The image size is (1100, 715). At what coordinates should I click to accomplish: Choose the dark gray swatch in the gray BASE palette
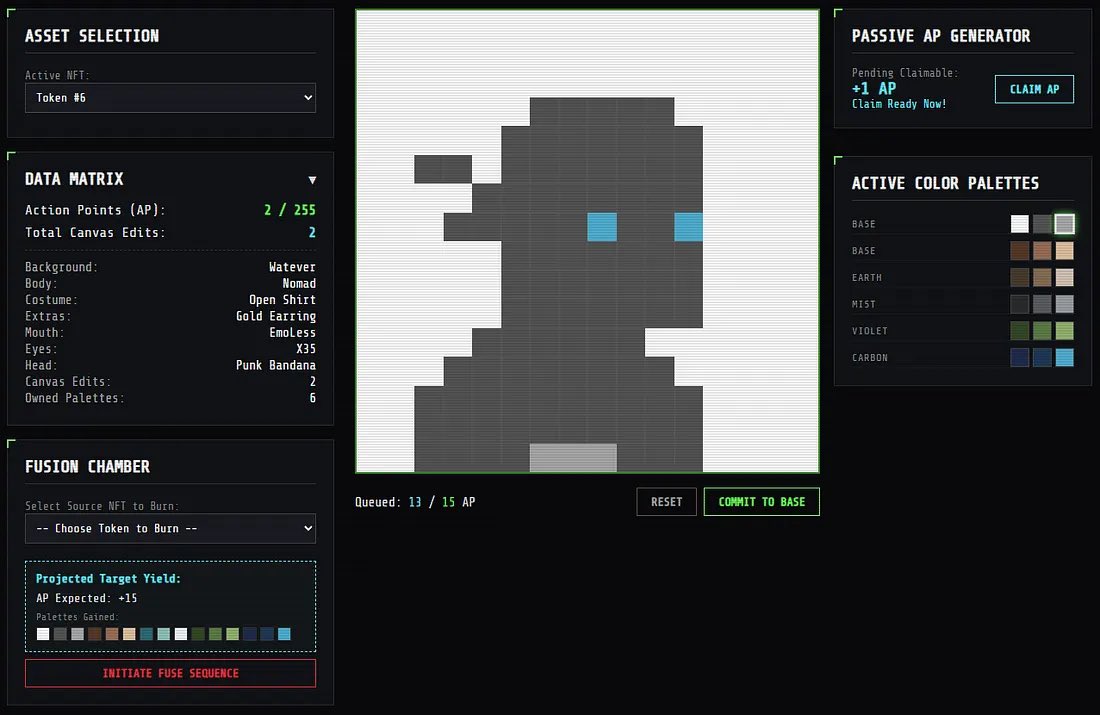coord(1042,224)
